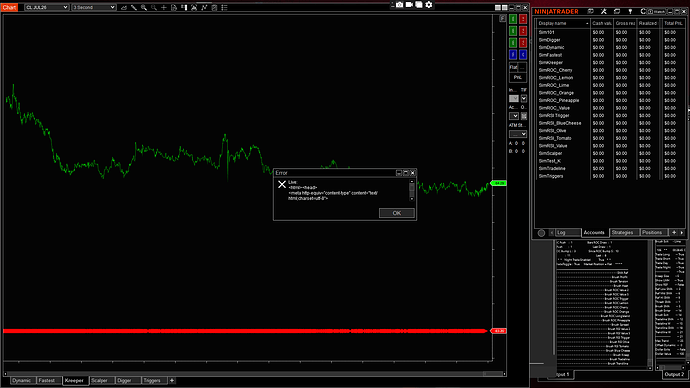Screen dimensions: 690x388
Task: Open the chart properties clipboard icon
Action: pyautogui.click(x=214, y=7)
